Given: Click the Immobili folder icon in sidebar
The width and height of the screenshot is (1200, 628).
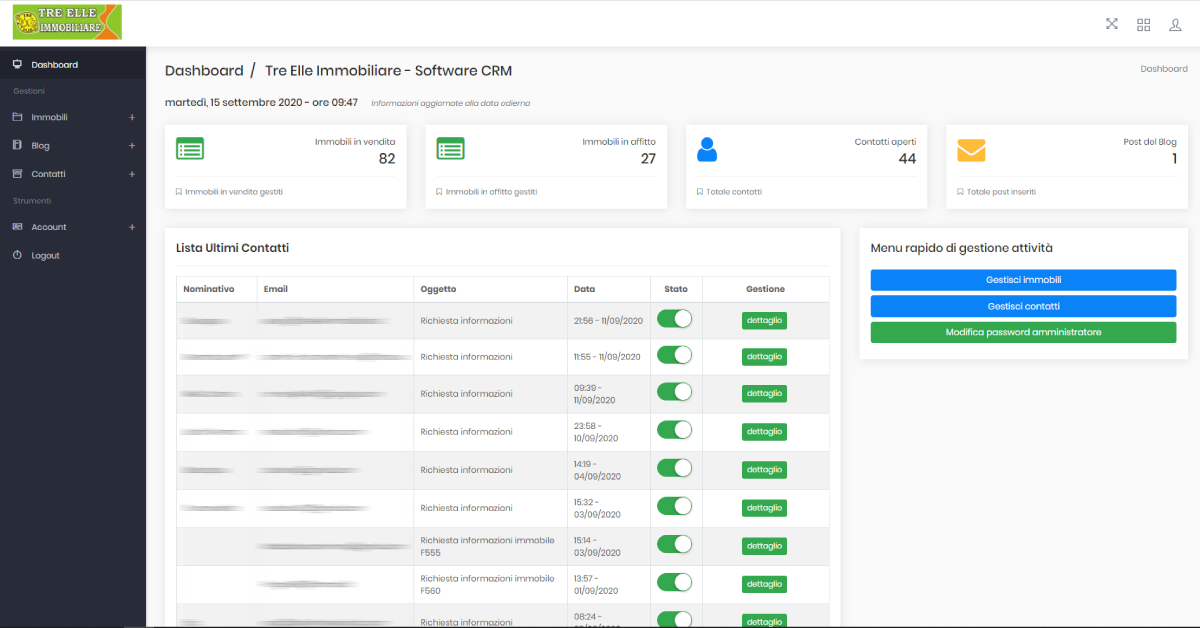Looking at the screenshot, I should [x=17, y=117].
